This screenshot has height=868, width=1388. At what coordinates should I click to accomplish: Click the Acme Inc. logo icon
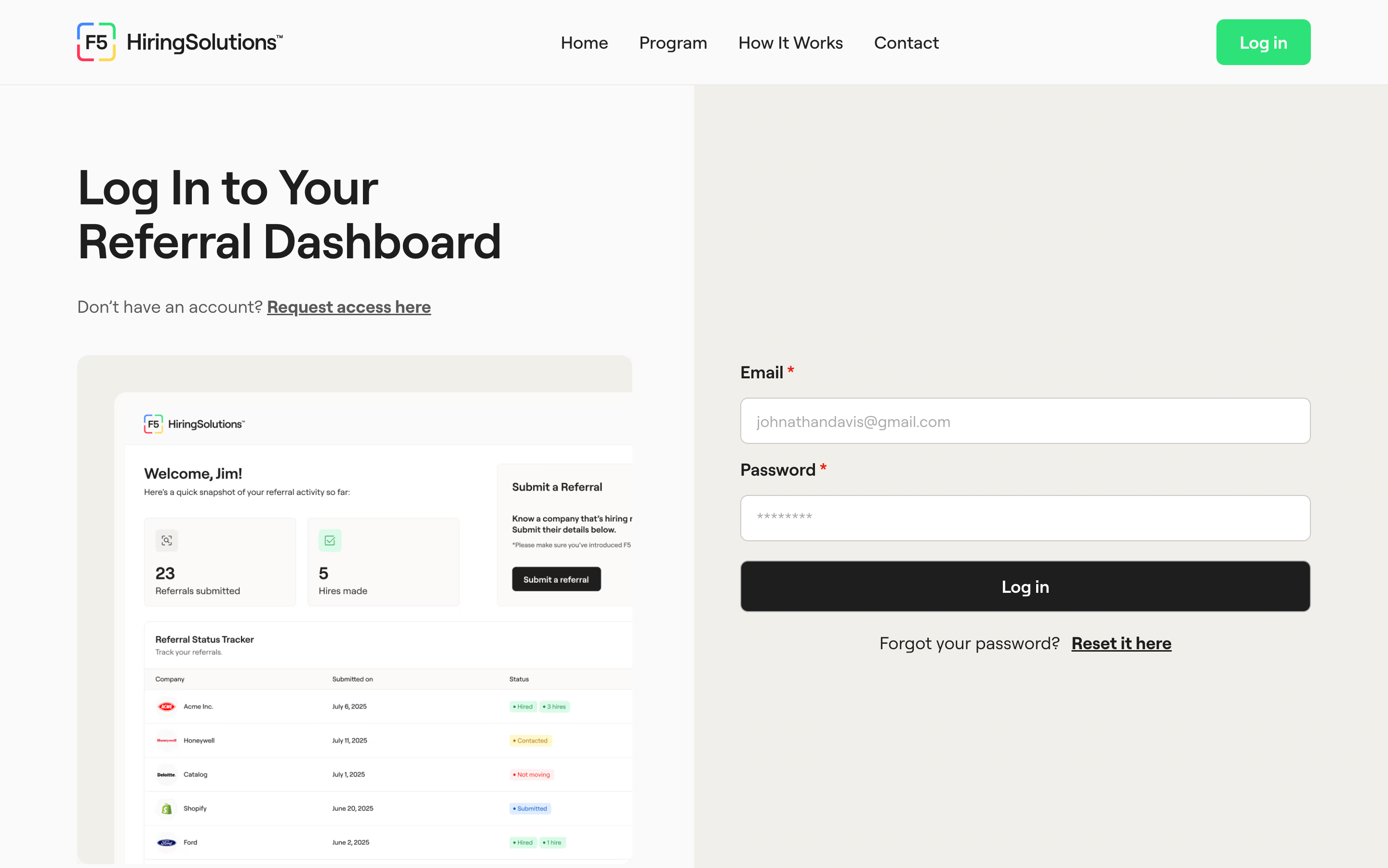166,707
